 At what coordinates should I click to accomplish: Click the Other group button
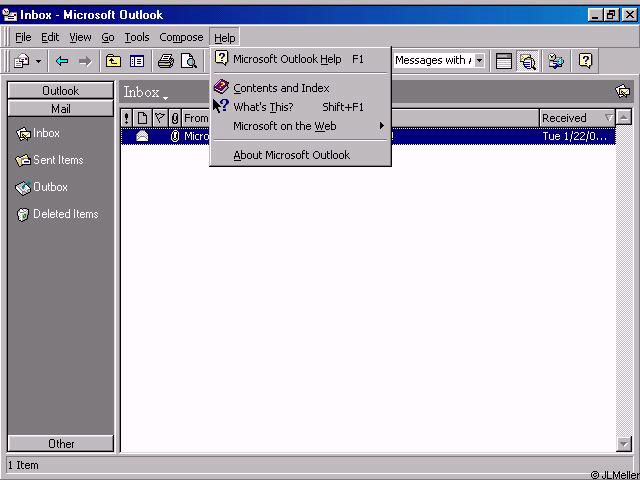pyautogui.click(x=60, y=444)
